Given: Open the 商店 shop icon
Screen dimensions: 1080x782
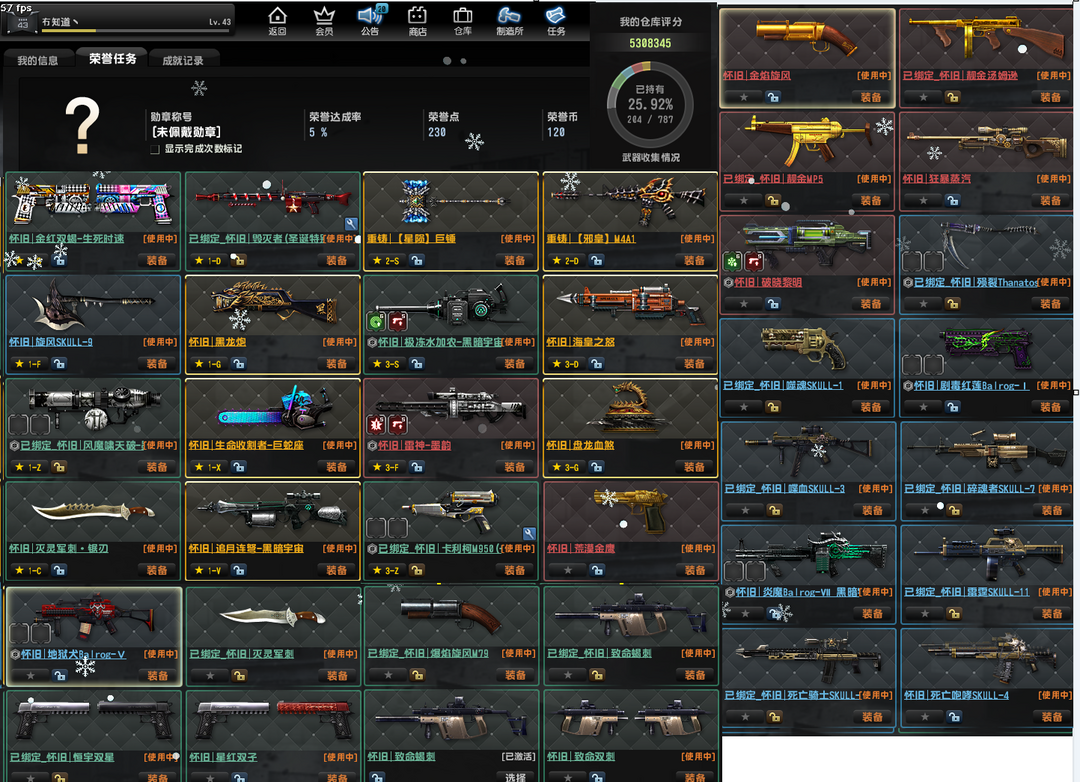Looking at the screenshot, I should (417, 17).
